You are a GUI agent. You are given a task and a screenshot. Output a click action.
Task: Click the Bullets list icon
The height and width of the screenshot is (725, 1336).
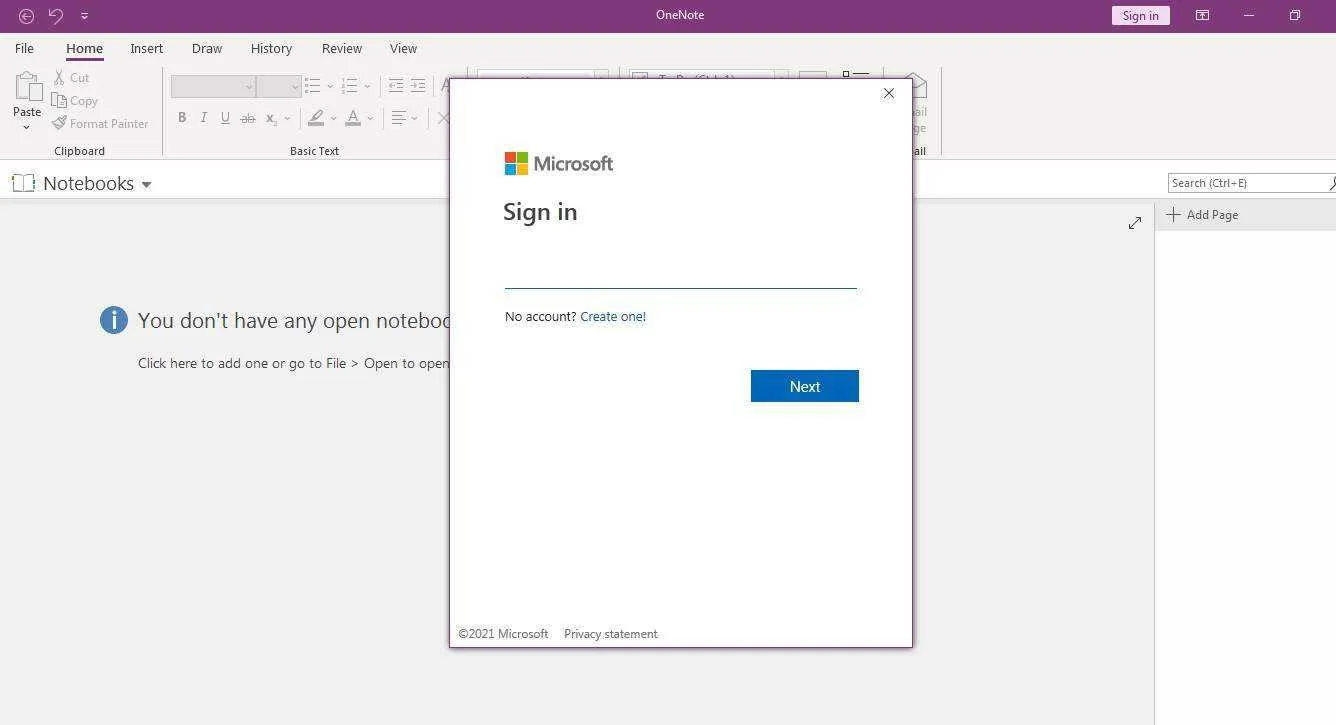(x=313, y=86)
